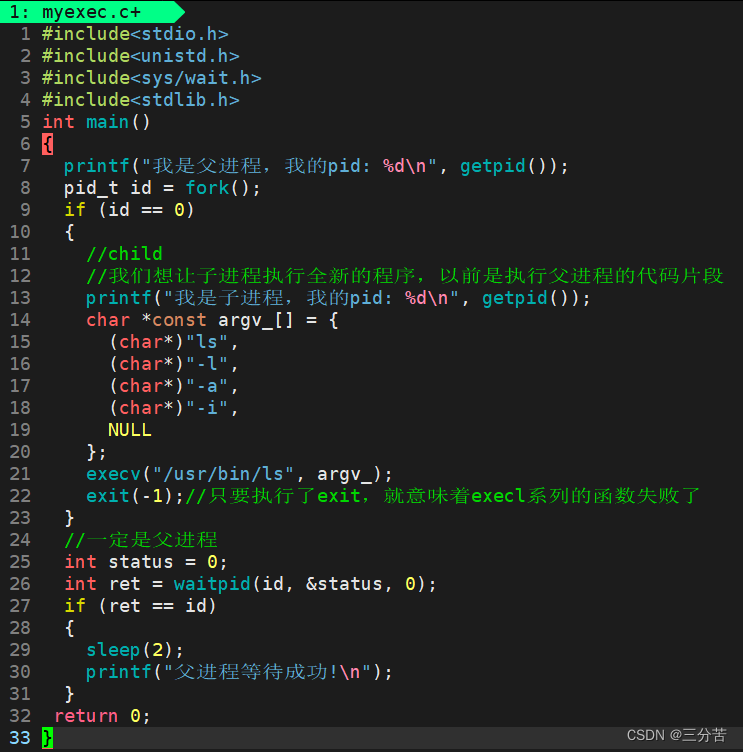
Task: Click the (char*)"ls" array entry
Action: coord(173,342)
